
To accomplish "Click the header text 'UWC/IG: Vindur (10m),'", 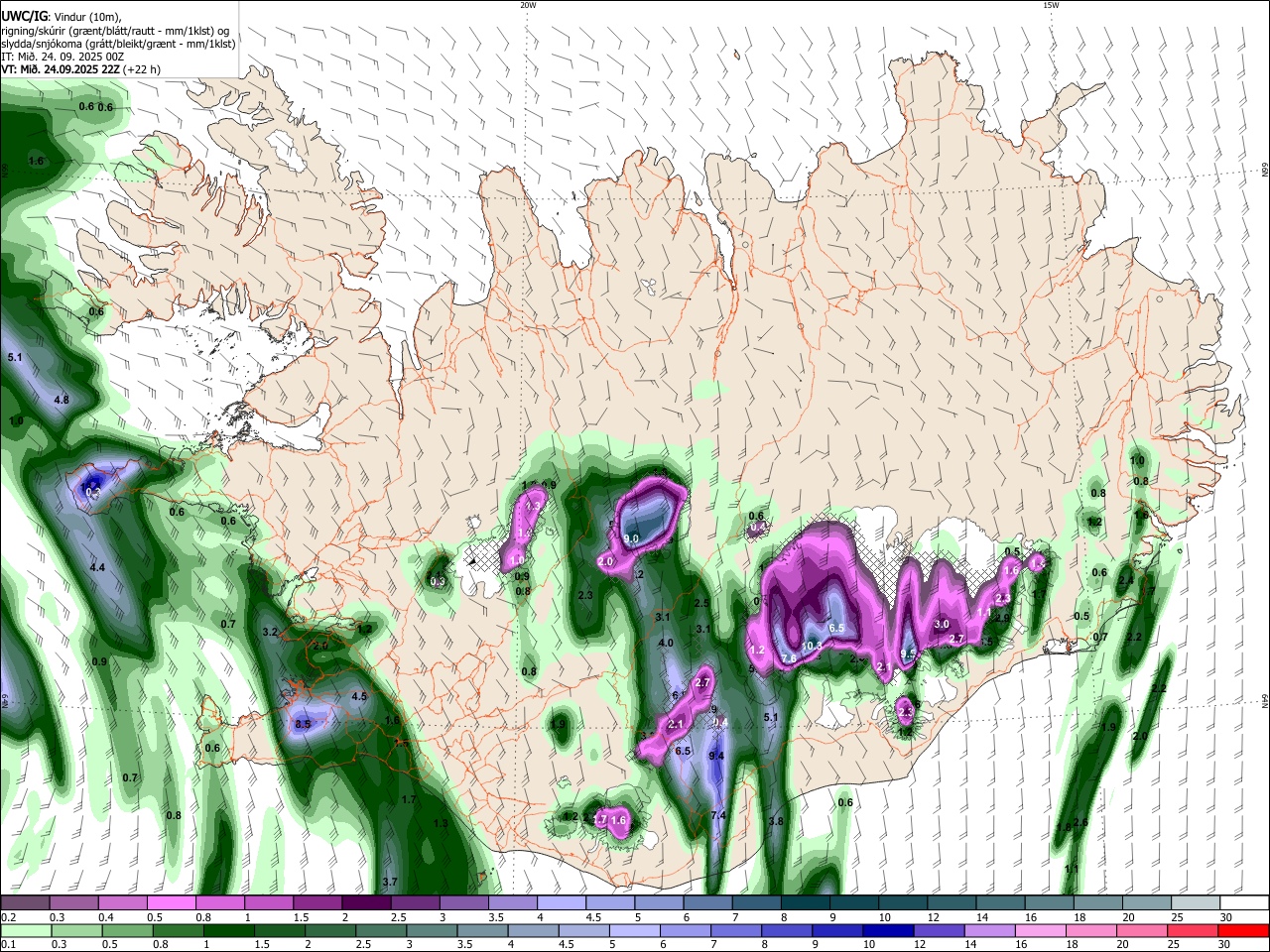I will tap(60, 16).
